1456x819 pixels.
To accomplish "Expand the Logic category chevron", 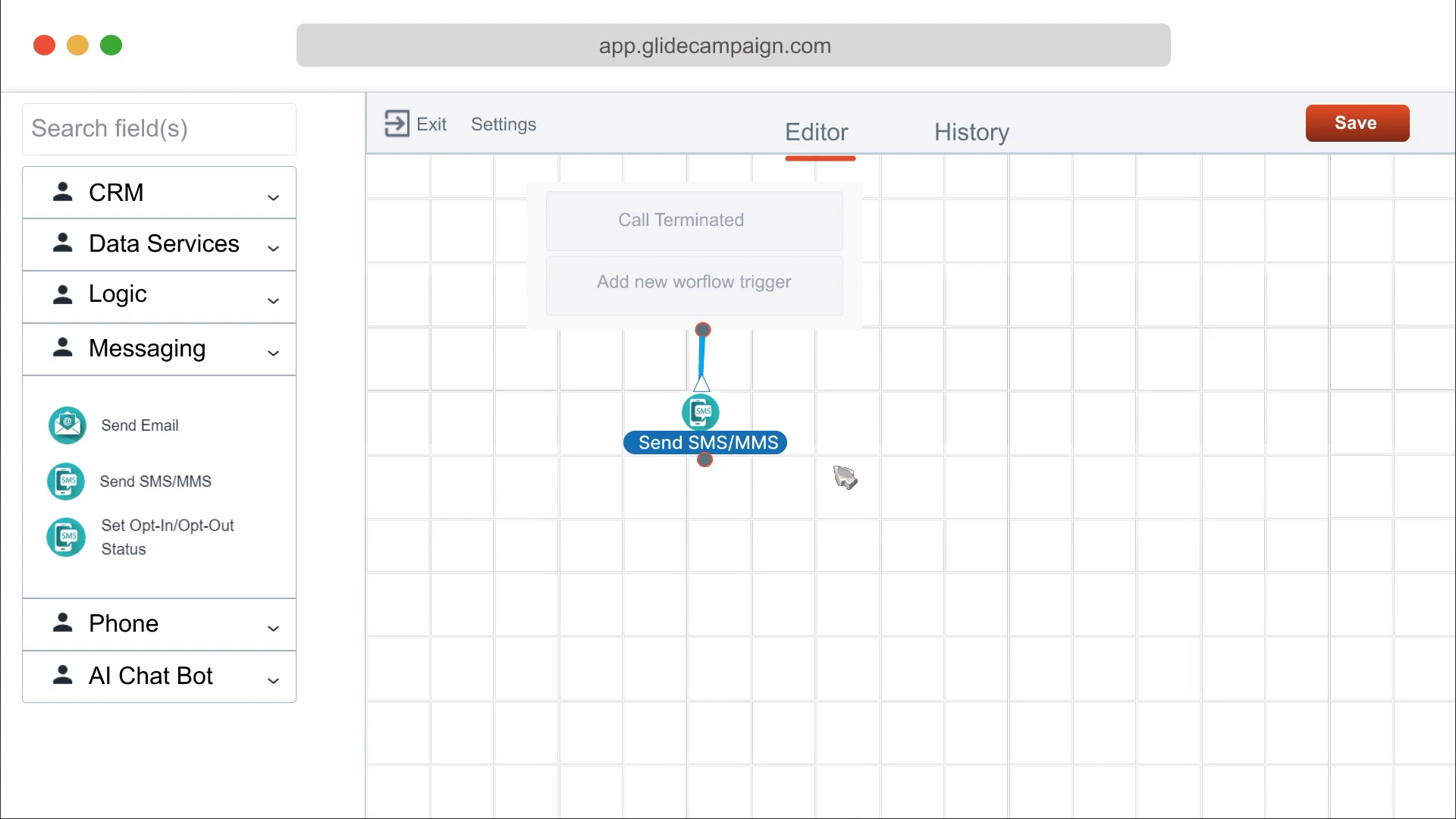I will (x=273, y=300).
